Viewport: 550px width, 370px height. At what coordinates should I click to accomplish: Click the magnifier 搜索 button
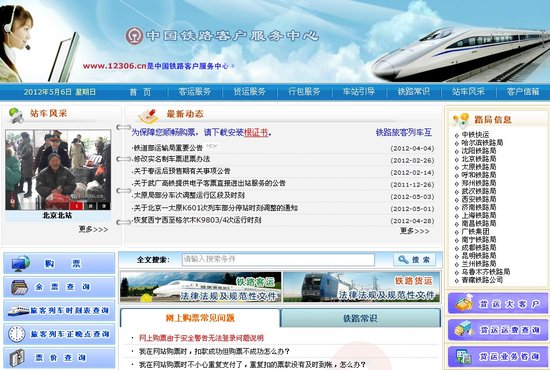pos(414,260)
